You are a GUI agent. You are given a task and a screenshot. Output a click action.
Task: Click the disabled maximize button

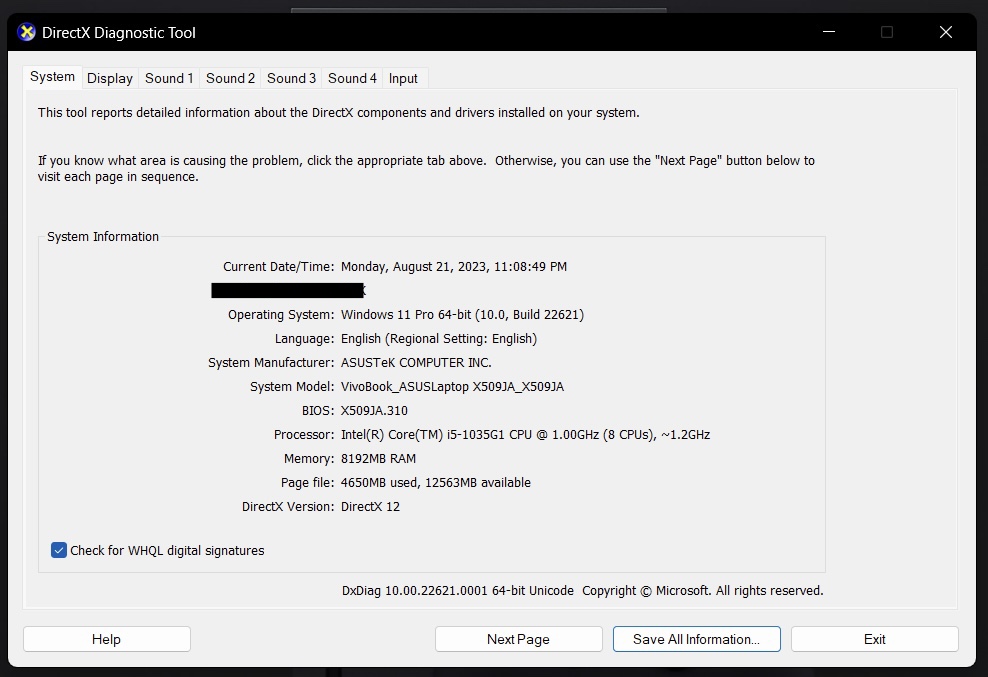887,32
